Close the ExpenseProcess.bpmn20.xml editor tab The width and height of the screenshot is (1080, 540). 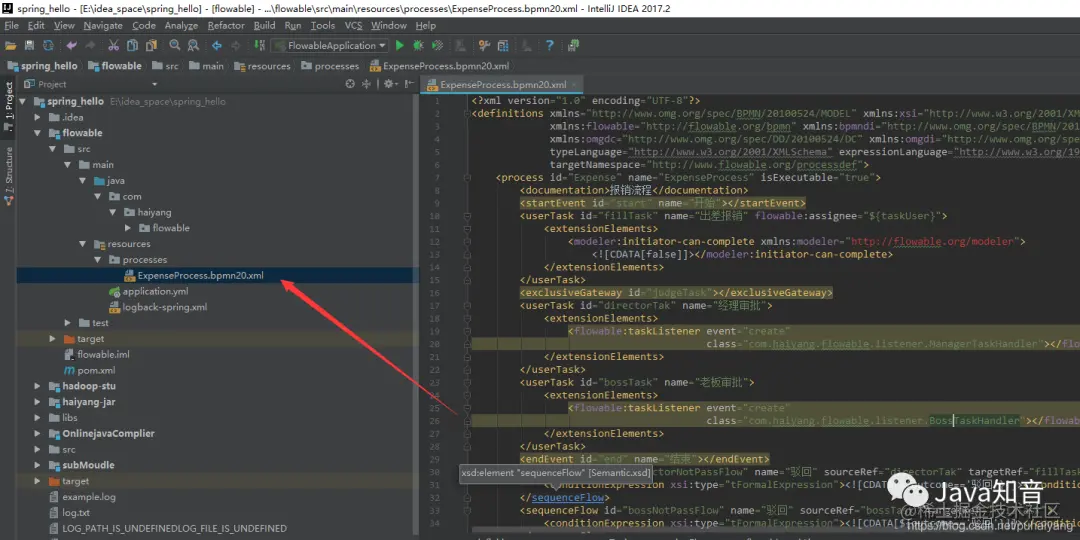(x=574, y=85)
